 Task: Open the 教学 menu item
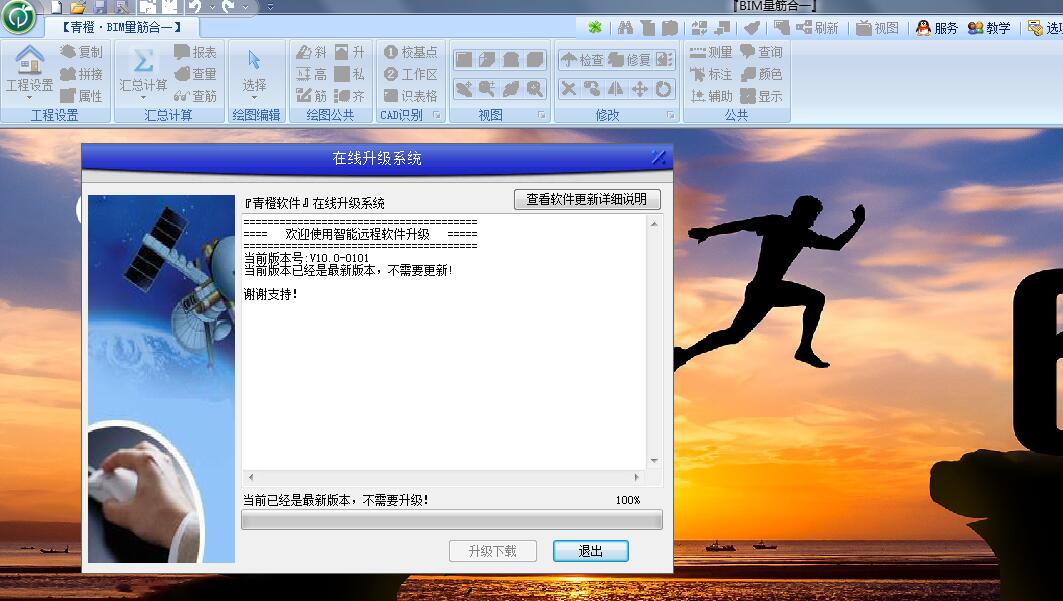pyautogui.click(x=989, y=28)
